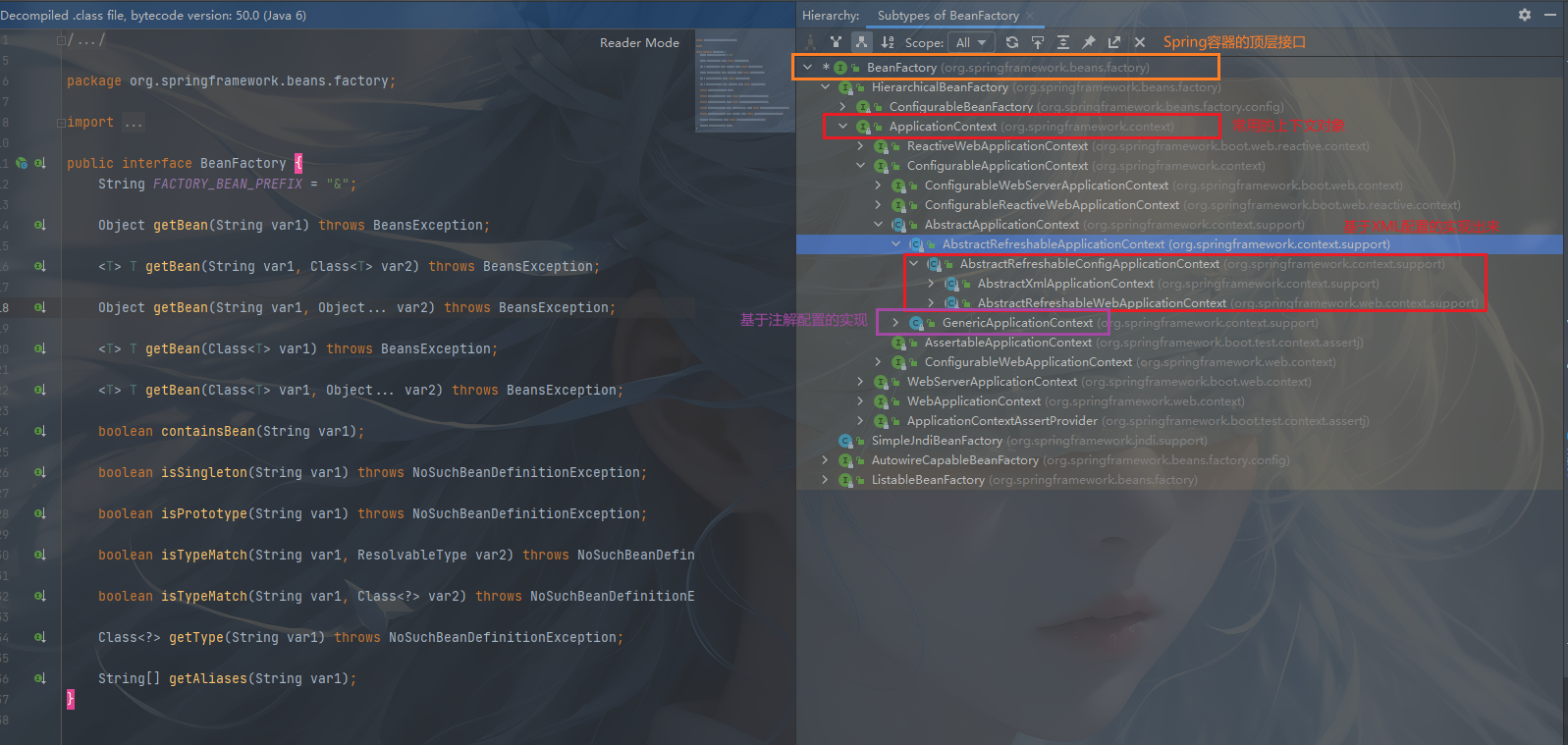Expand ReactiveWebApplicationContext node
The height and width of the screenshot is (745, 1568).
tap(861, 146)
